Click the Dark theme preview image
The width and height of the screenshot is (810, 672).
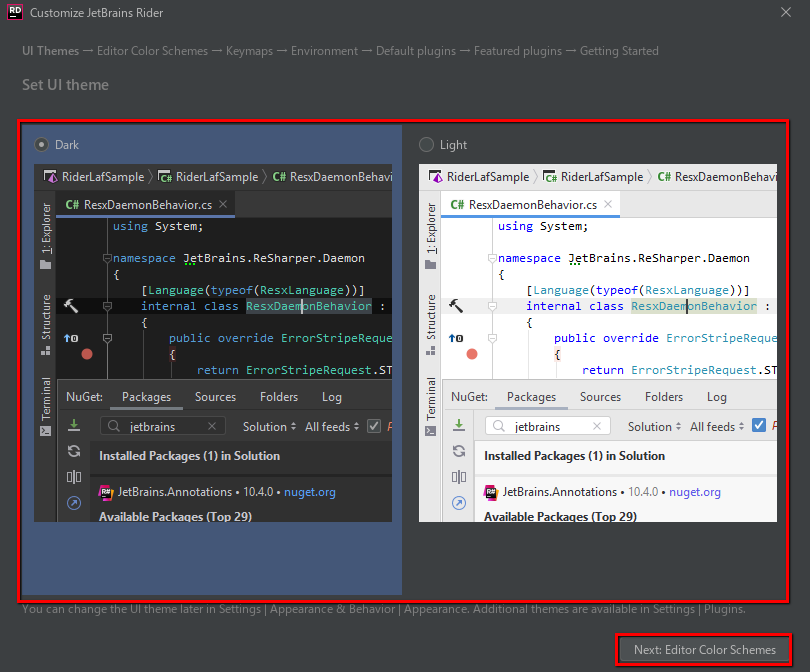(213, 343)
